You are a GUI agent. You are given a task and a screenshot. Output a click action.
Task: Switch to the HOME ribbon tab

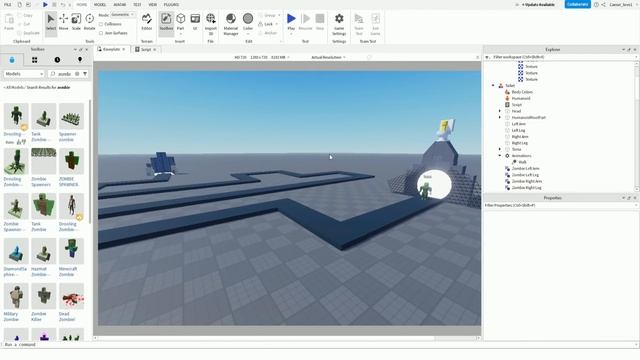82,4
